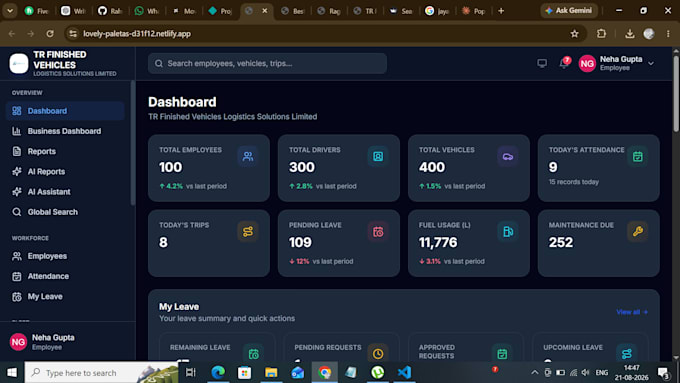This screenshot has height=383, width=680.
Task: Click the Ask Gemini button
Action: 569,10
